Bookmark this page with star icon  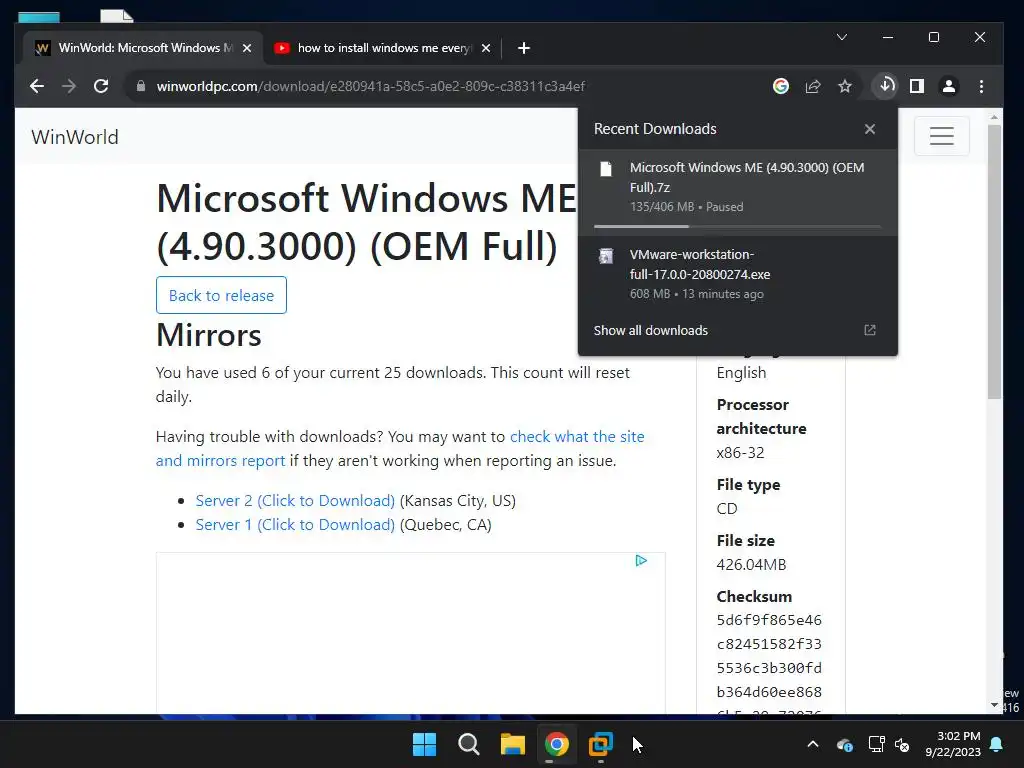click(845, 86)
